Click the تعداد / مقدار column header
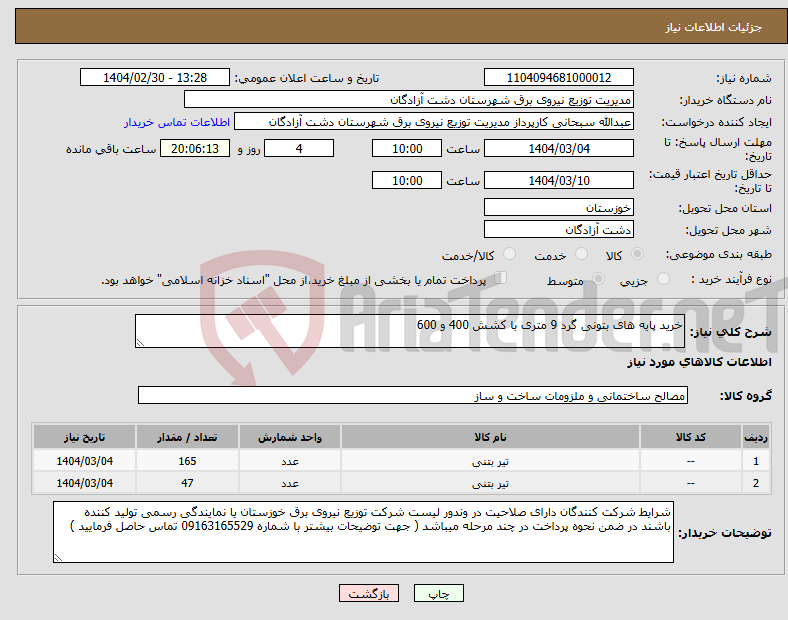 pos(187,437)
